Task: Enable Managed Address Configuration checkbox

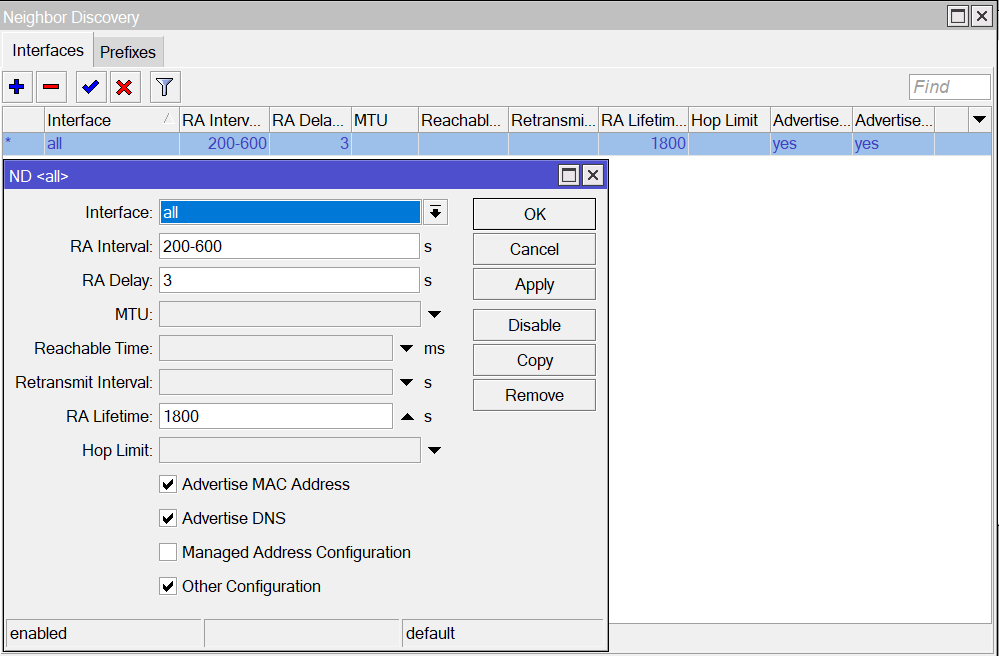Action: 168,553
